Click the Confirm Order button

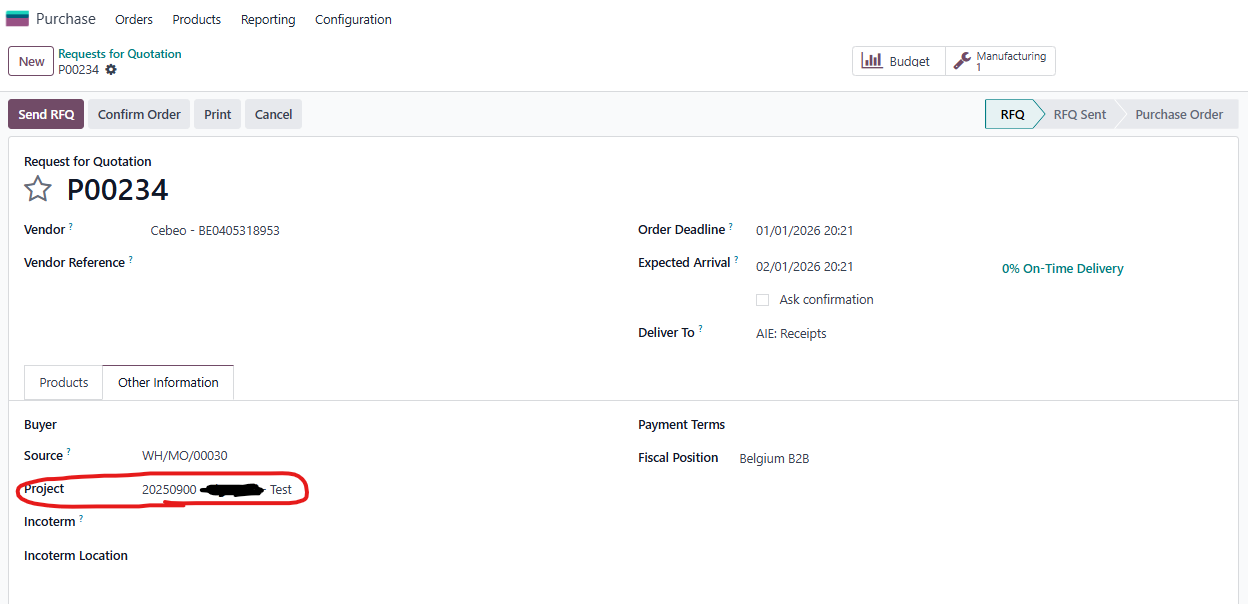point(139,114)
